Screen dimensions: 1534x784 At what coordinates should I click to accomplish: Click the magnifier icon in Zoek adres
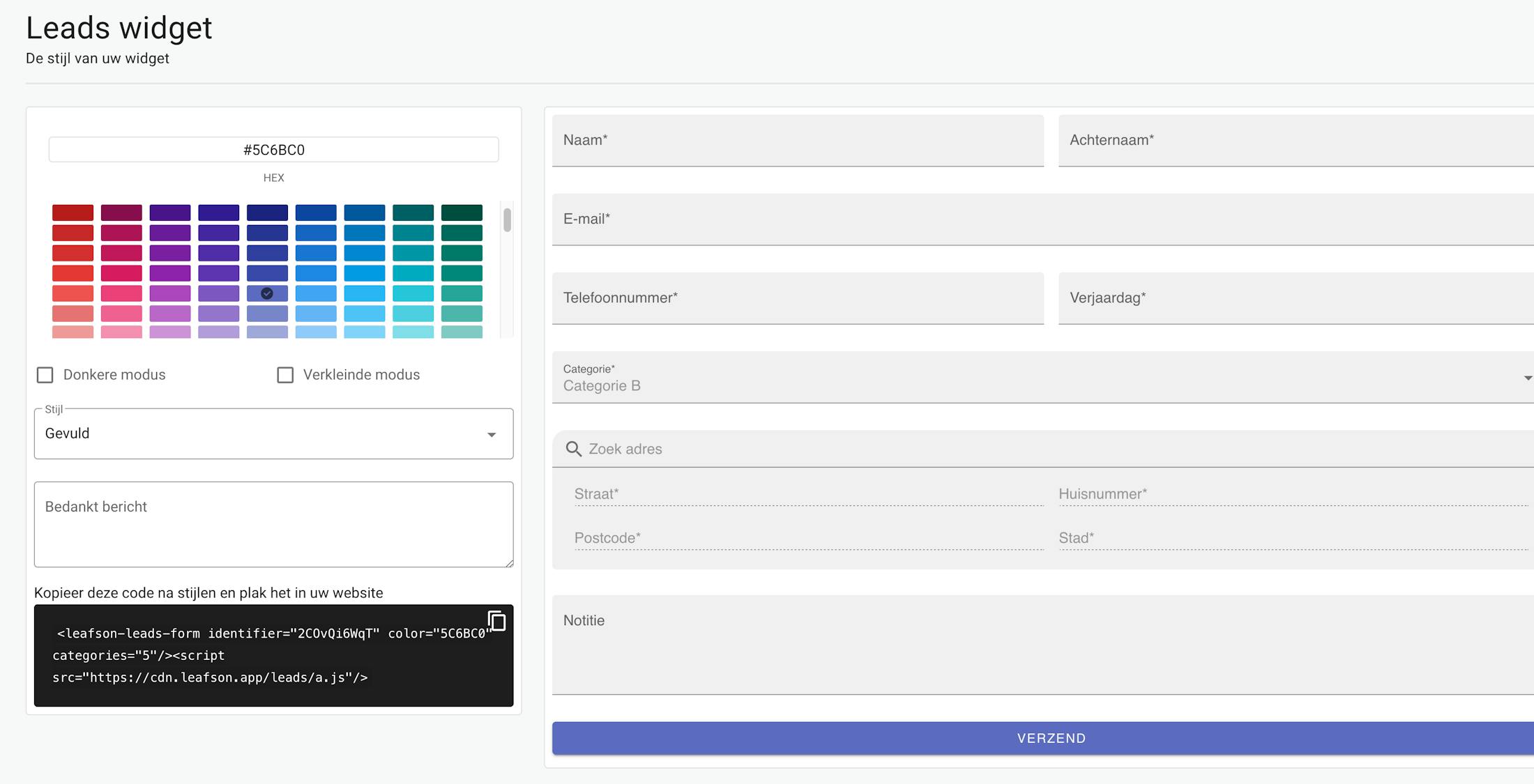coord(573,449)
